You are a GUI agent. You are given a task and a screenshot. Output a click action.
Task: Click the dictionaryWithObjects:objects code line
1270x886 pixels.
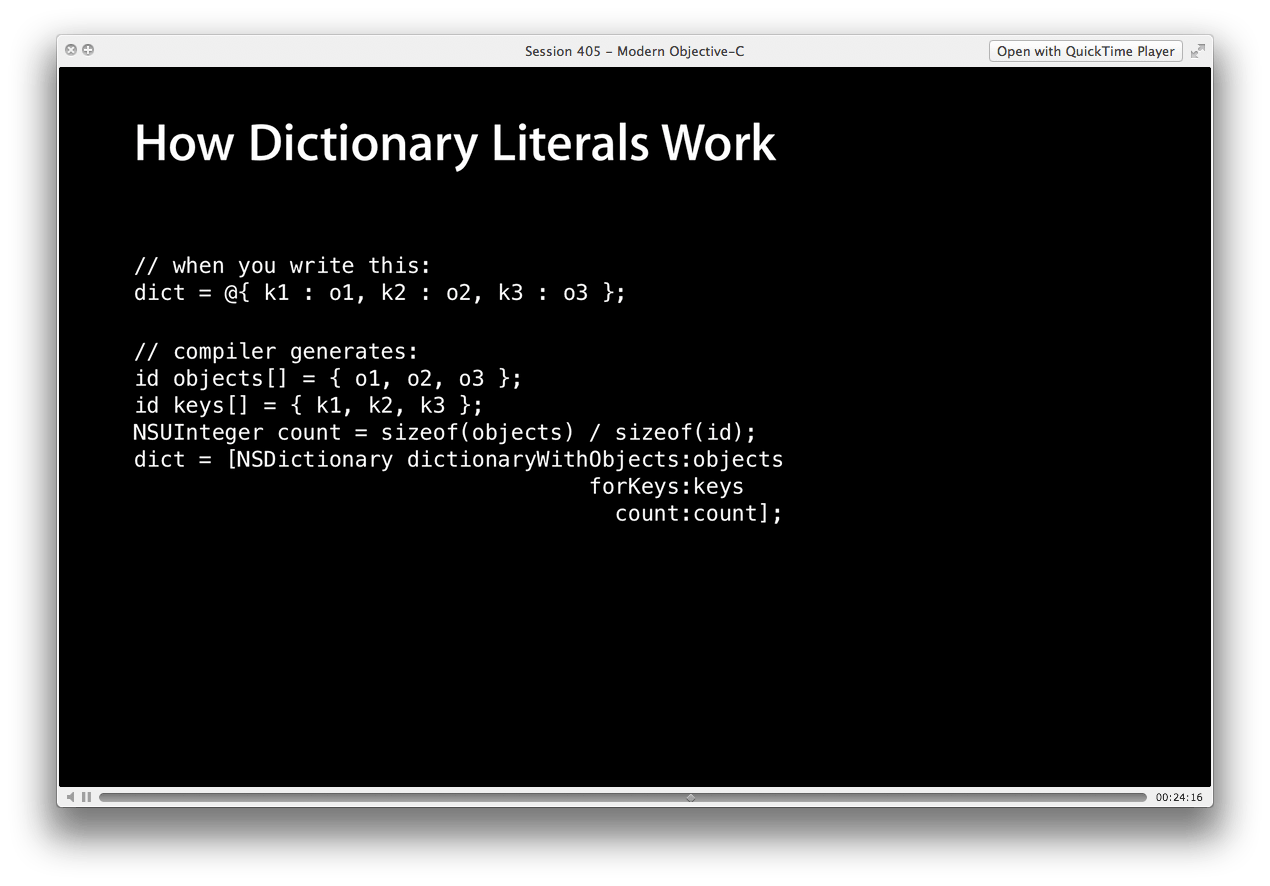pos(459,460)
